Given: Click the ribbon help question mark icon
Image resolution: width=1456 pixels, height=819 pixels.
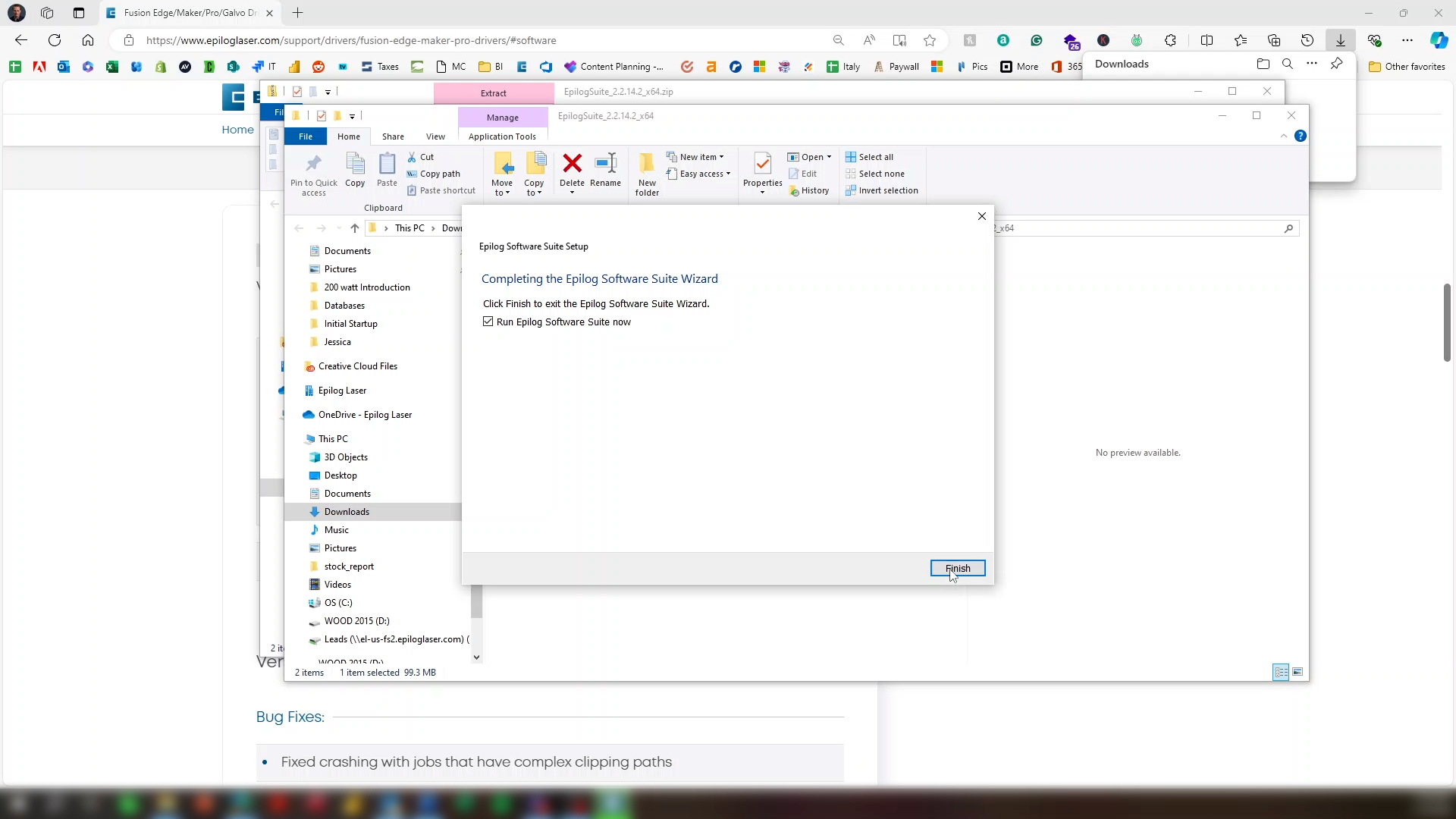Looking at the screenshot, I should [x=1301, y=136].
